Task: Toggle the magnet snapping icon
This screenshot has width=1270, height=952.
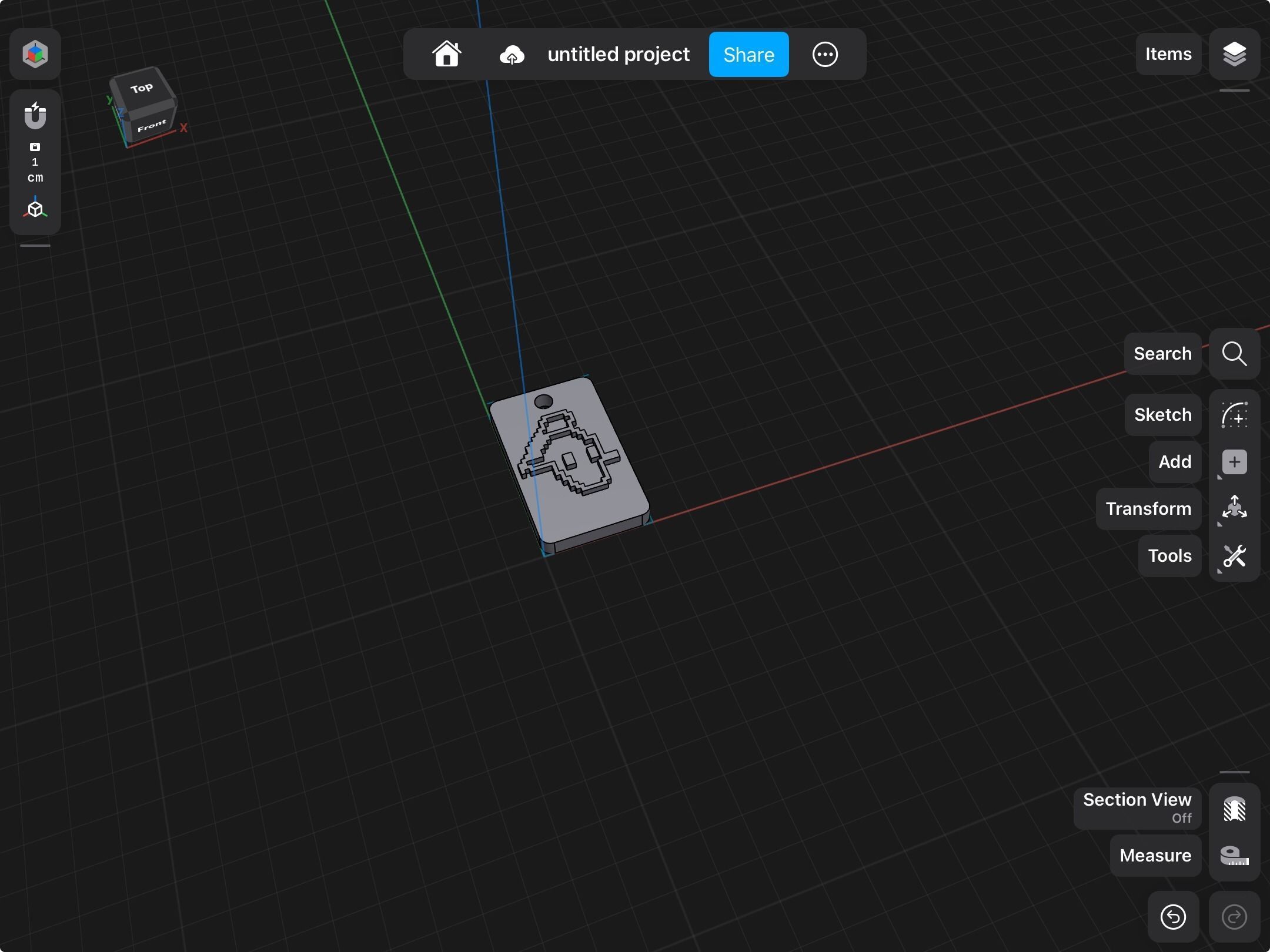Action: pos(35,116)
